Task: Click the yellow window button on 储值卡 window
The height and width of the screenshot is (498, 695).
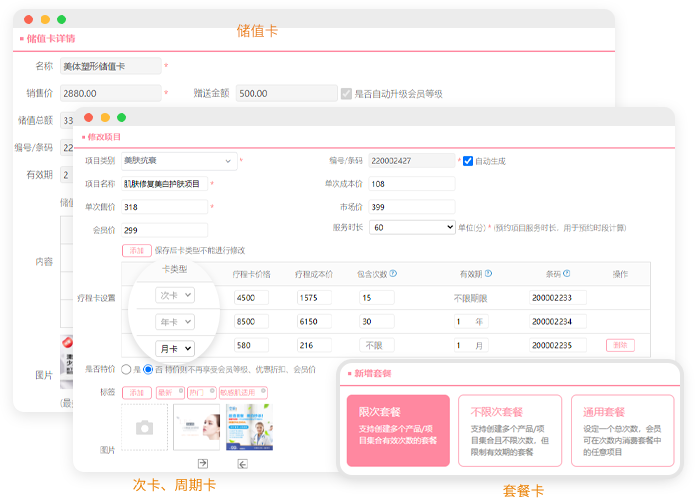Action: tap(45, 19)
